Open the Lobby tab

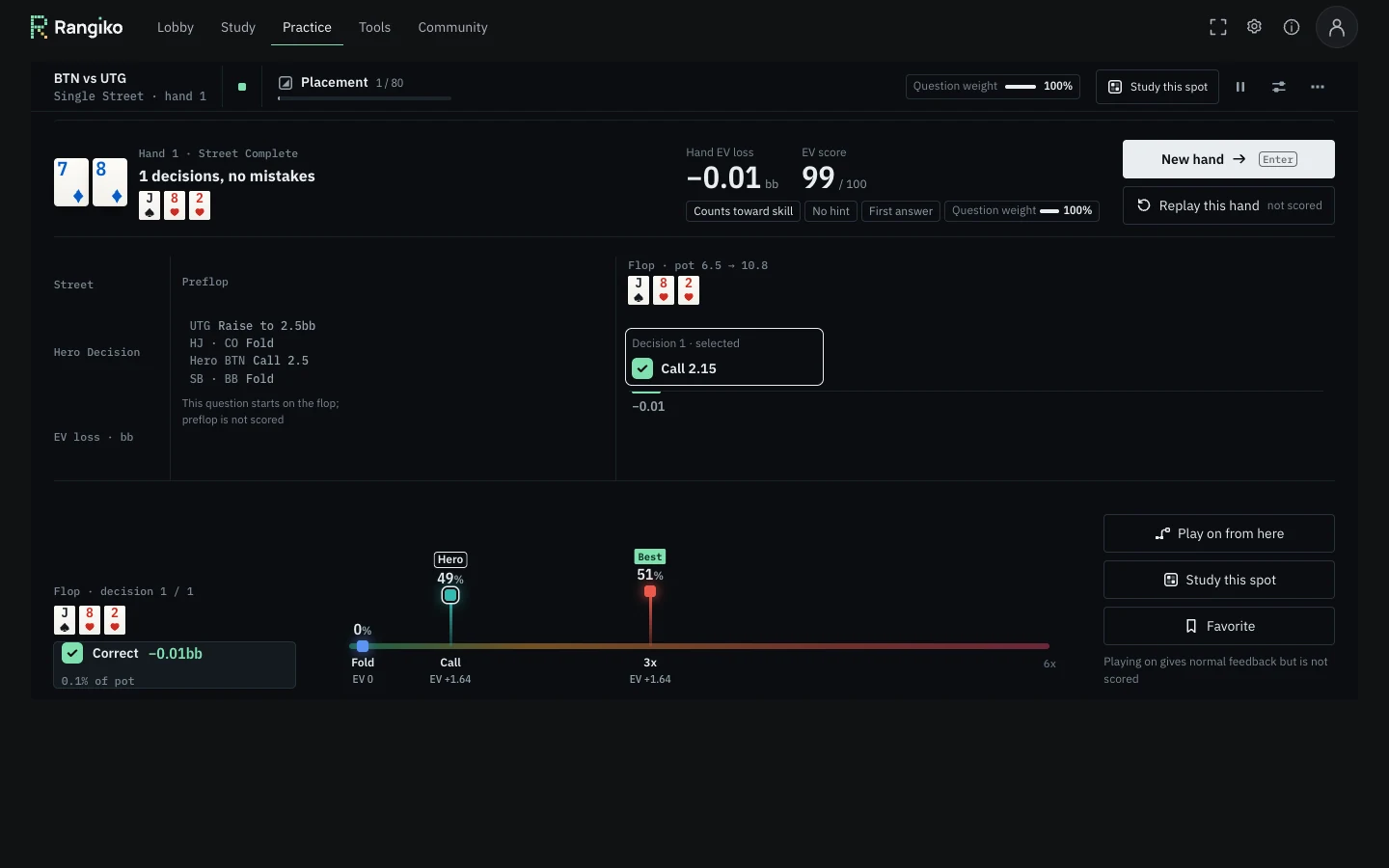point(176,27)
